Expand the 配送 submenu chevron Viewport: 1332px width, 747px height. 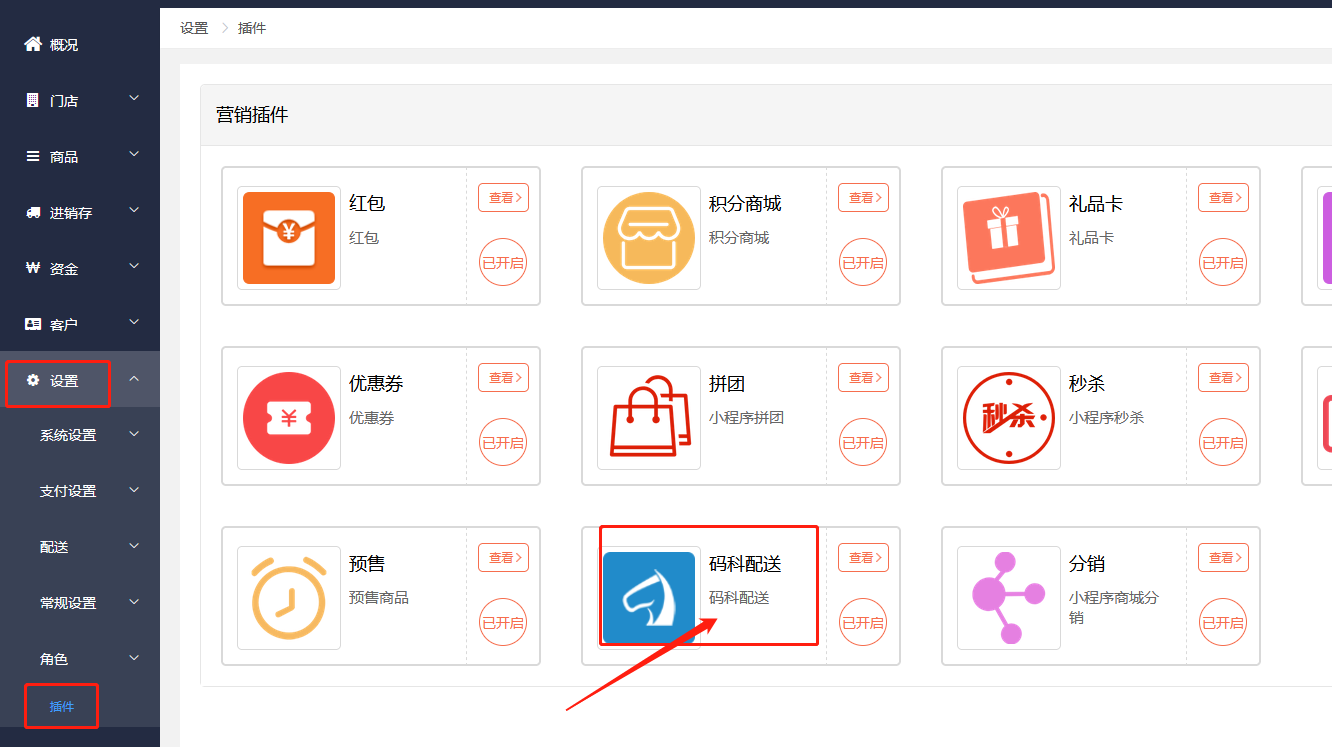coord(134,546)
